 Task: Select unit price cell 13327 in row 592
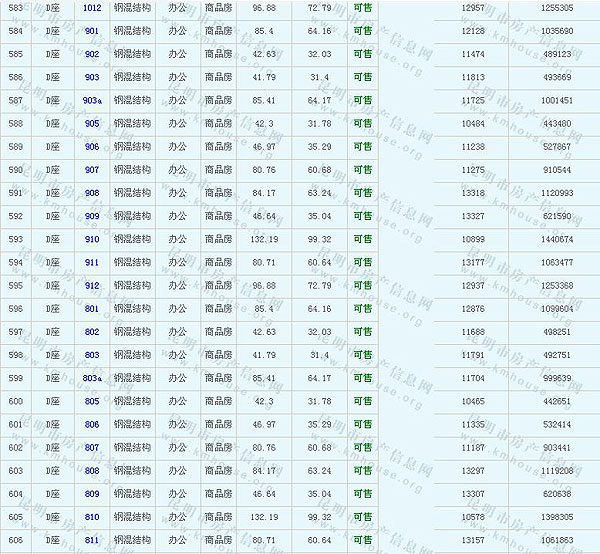474,216
